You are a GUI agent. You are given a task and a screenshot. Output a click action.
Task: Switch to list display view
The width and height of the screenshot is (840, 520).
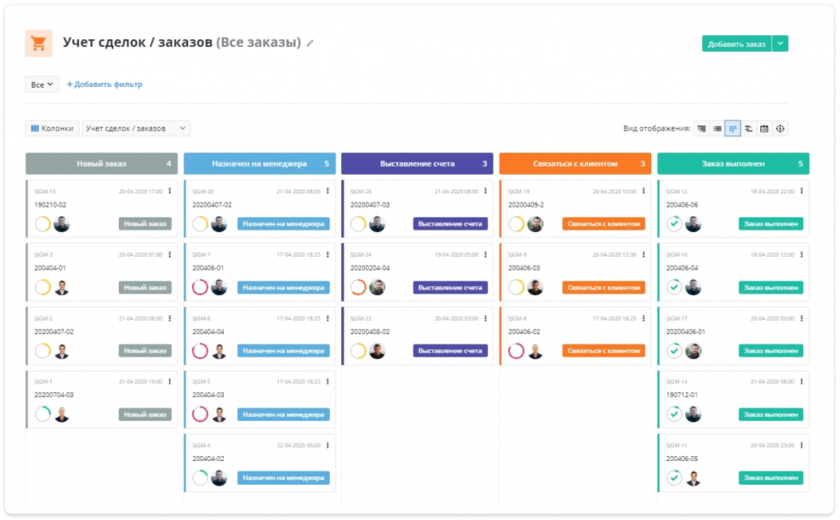717,128
